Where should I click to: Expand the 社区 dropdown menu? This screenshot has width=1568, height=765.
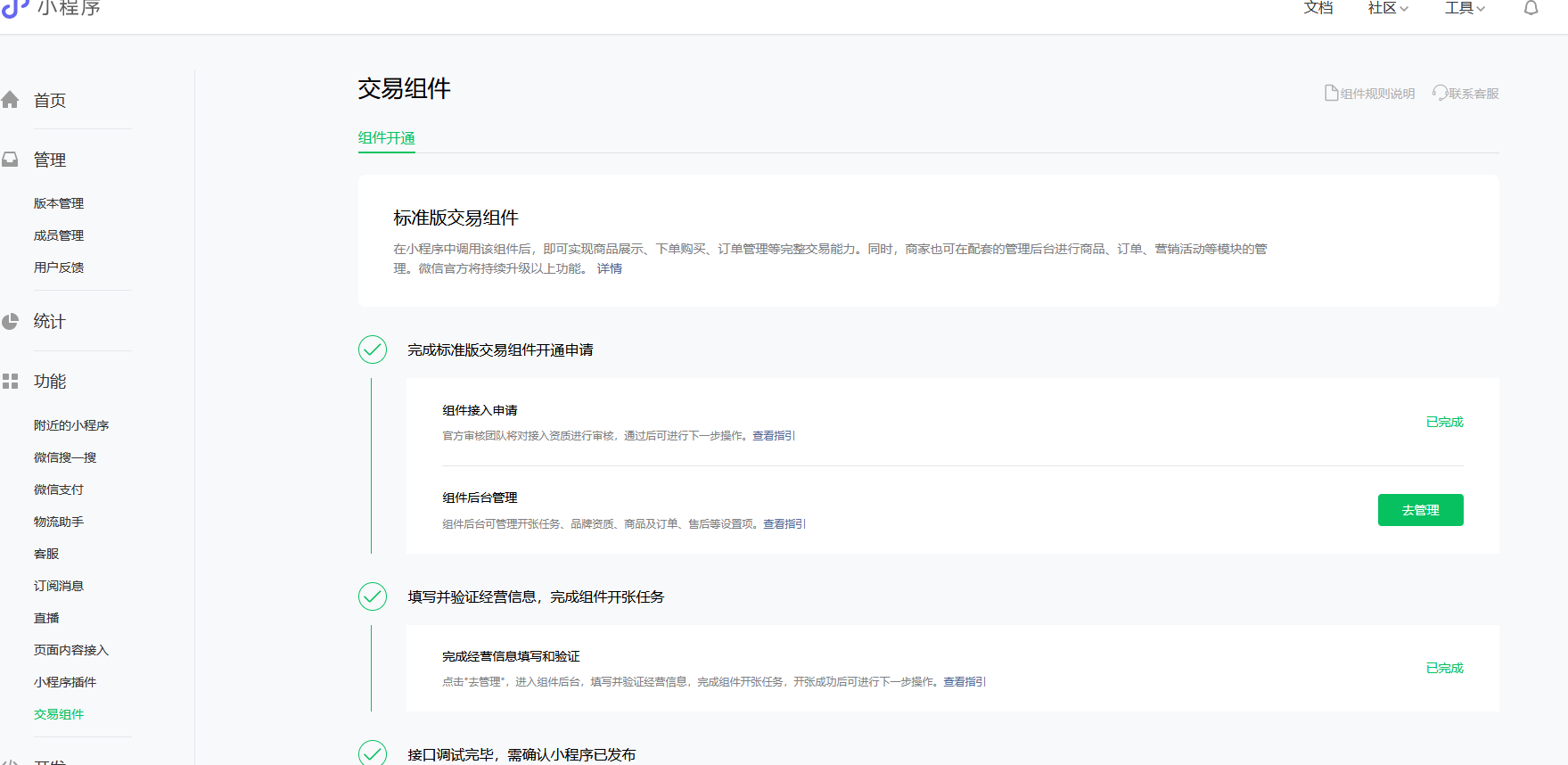point(1388,8)
